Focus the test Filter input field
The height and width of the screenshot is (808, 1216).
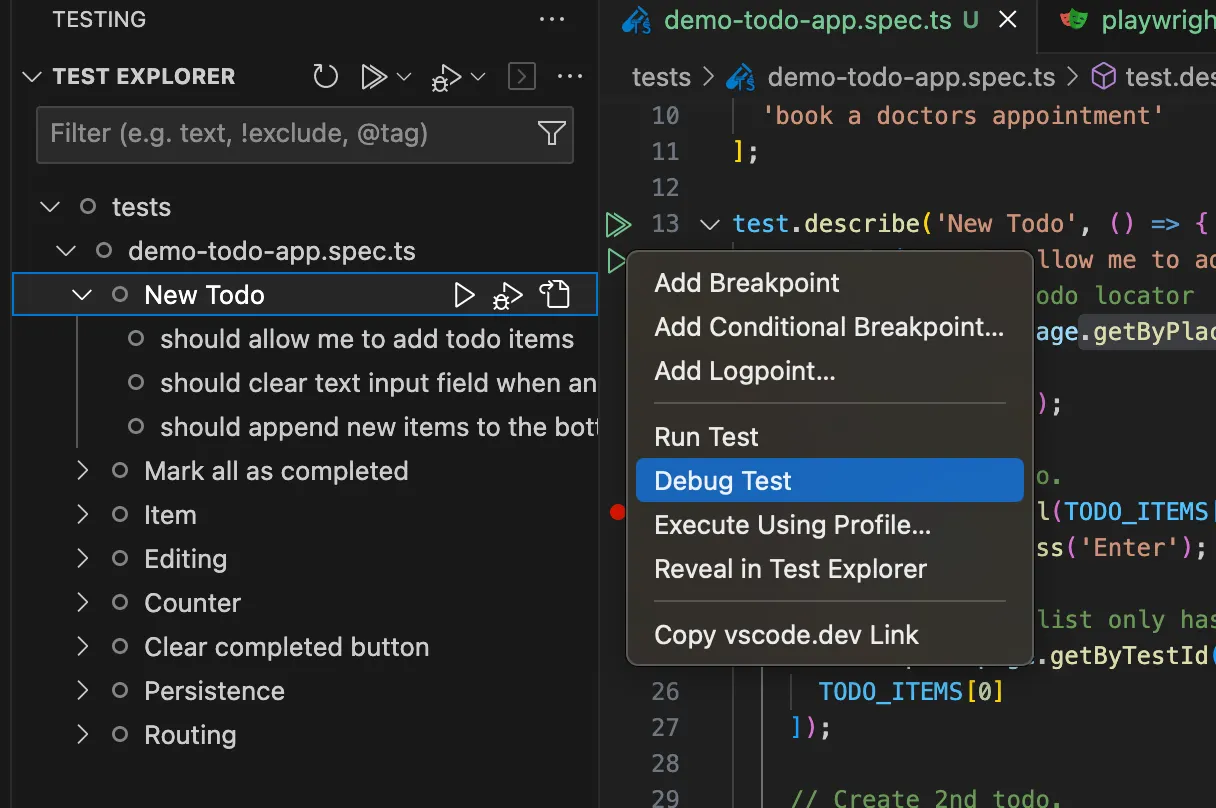coord(305,134)
